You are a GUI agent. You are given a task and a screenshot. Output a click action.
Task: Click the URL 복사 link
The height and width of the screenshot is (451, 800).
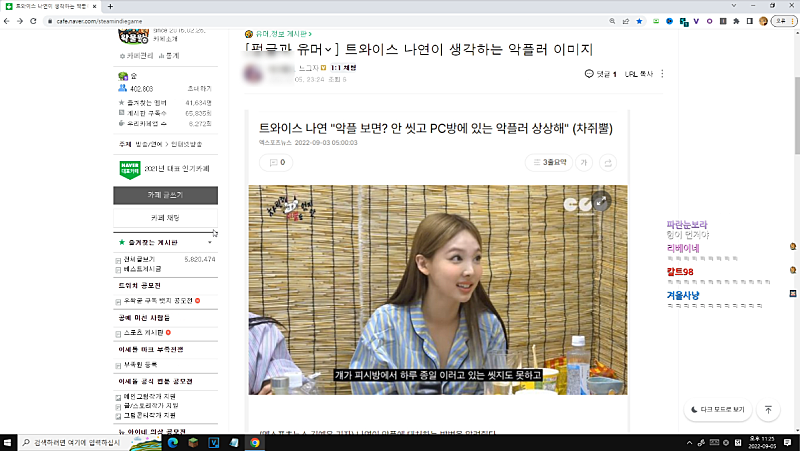point(639,74)
